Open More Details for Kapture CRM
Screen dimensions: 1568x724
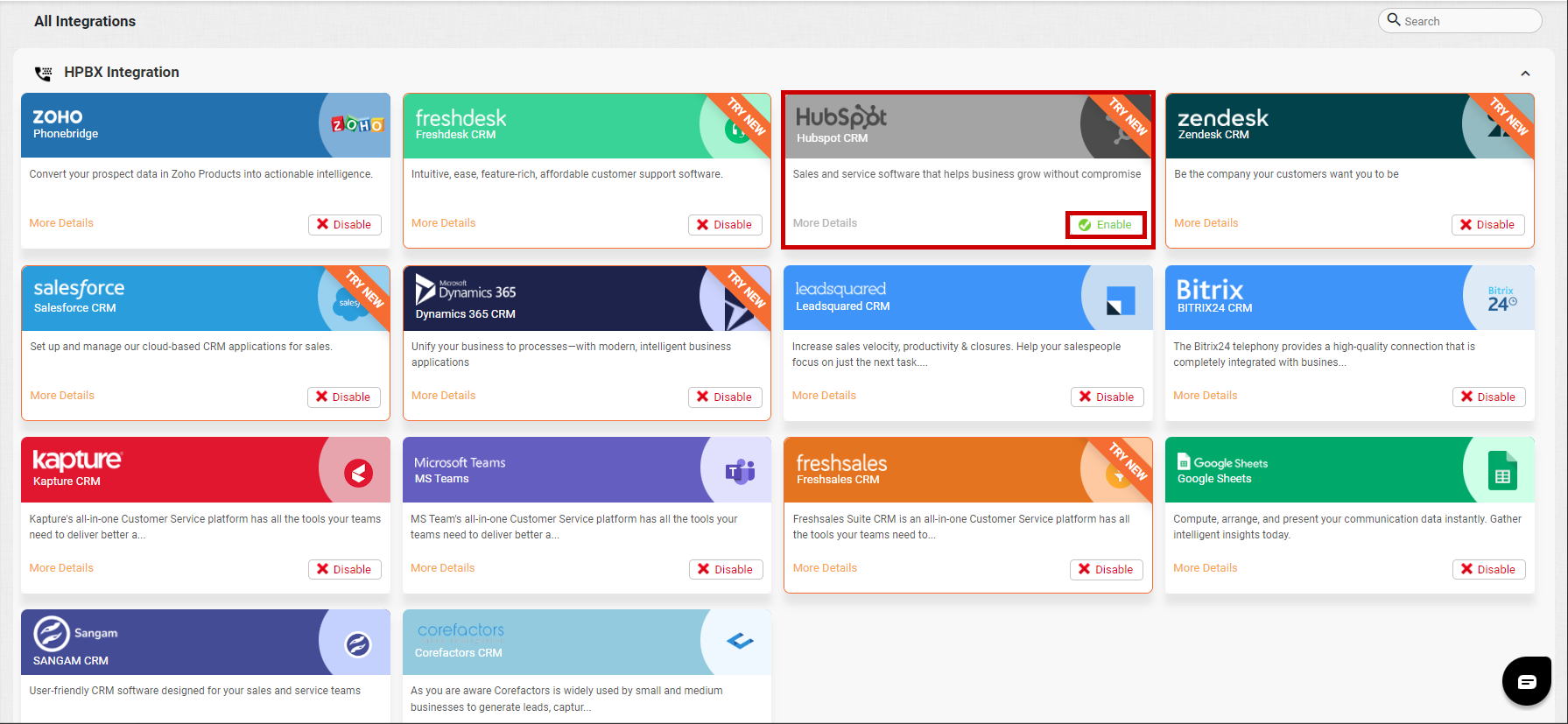pos(61,568)
